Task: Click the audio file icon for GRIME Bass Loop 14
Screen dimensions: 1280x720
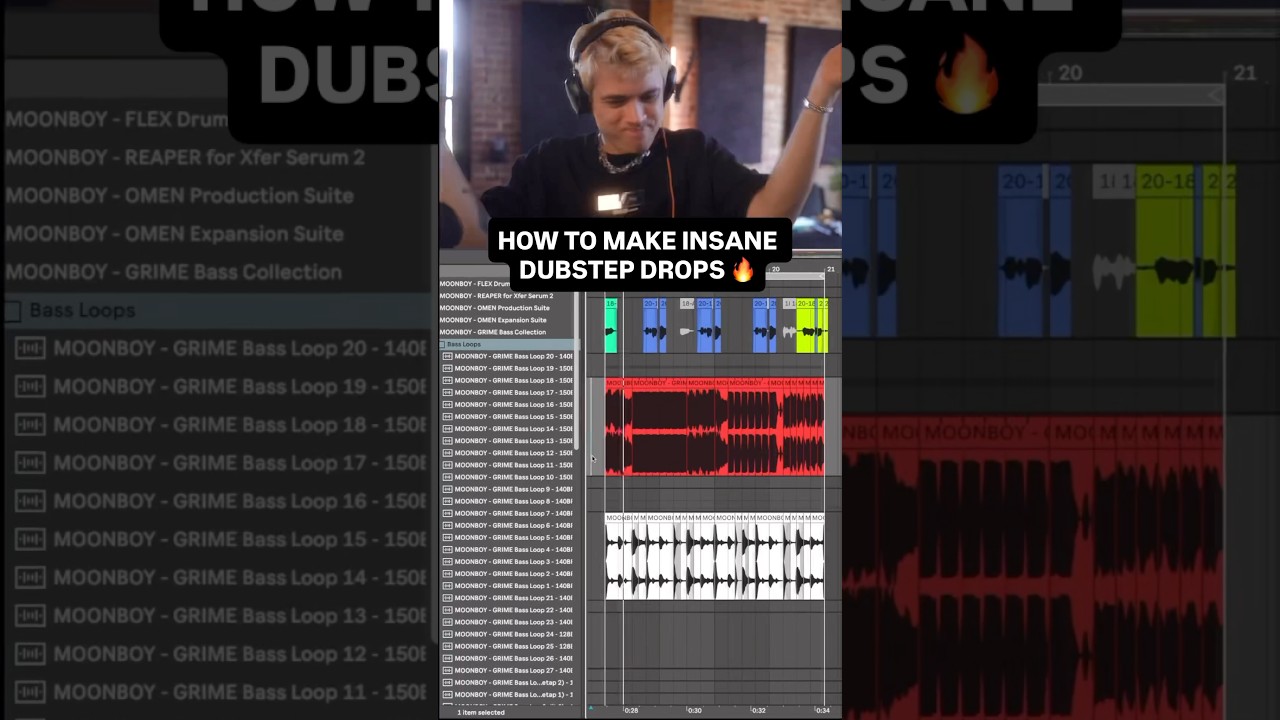Action: click(447, 428)
